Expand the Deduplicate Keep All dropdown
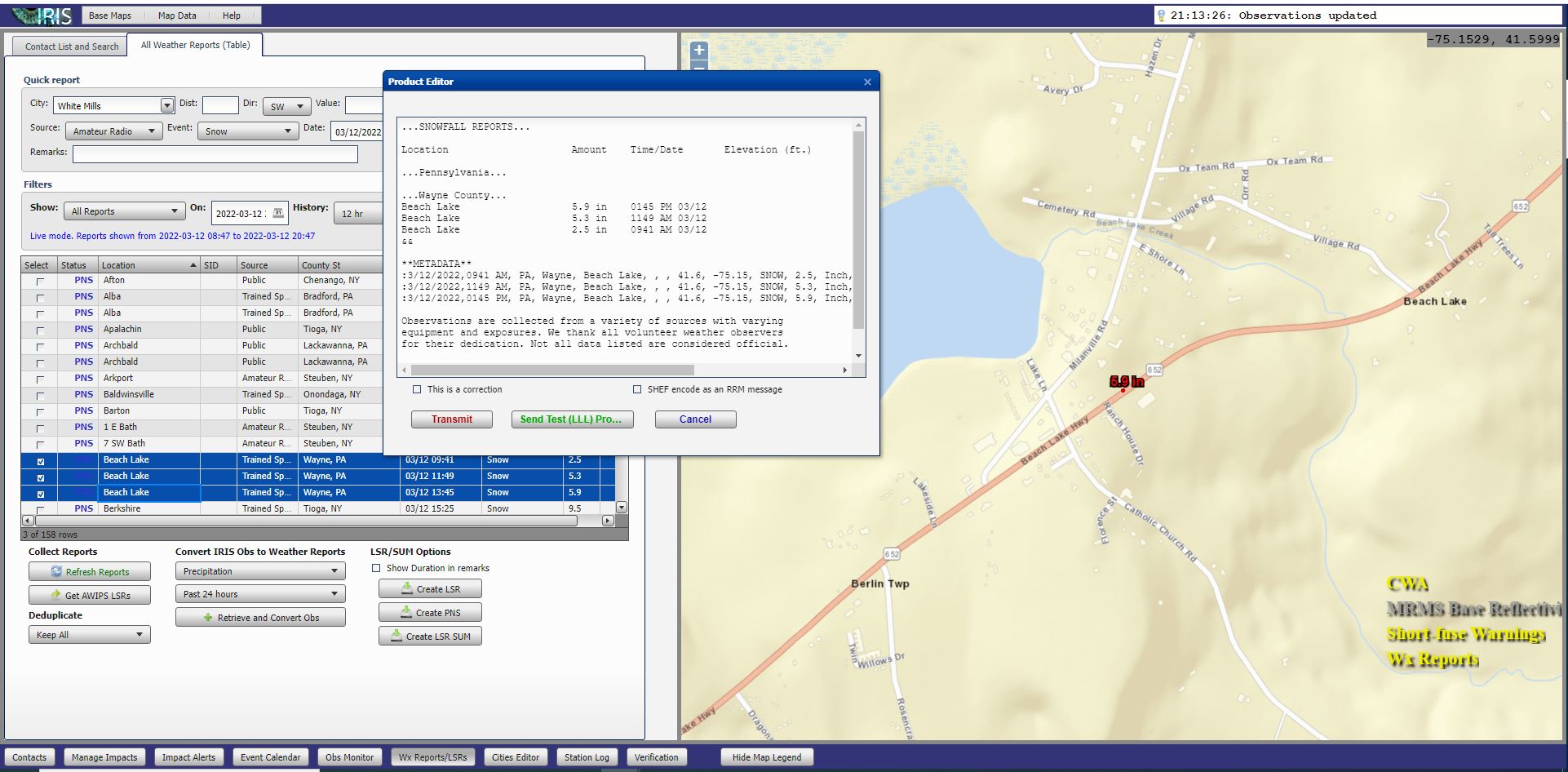The image size is (1568, 772). point(89,635)
